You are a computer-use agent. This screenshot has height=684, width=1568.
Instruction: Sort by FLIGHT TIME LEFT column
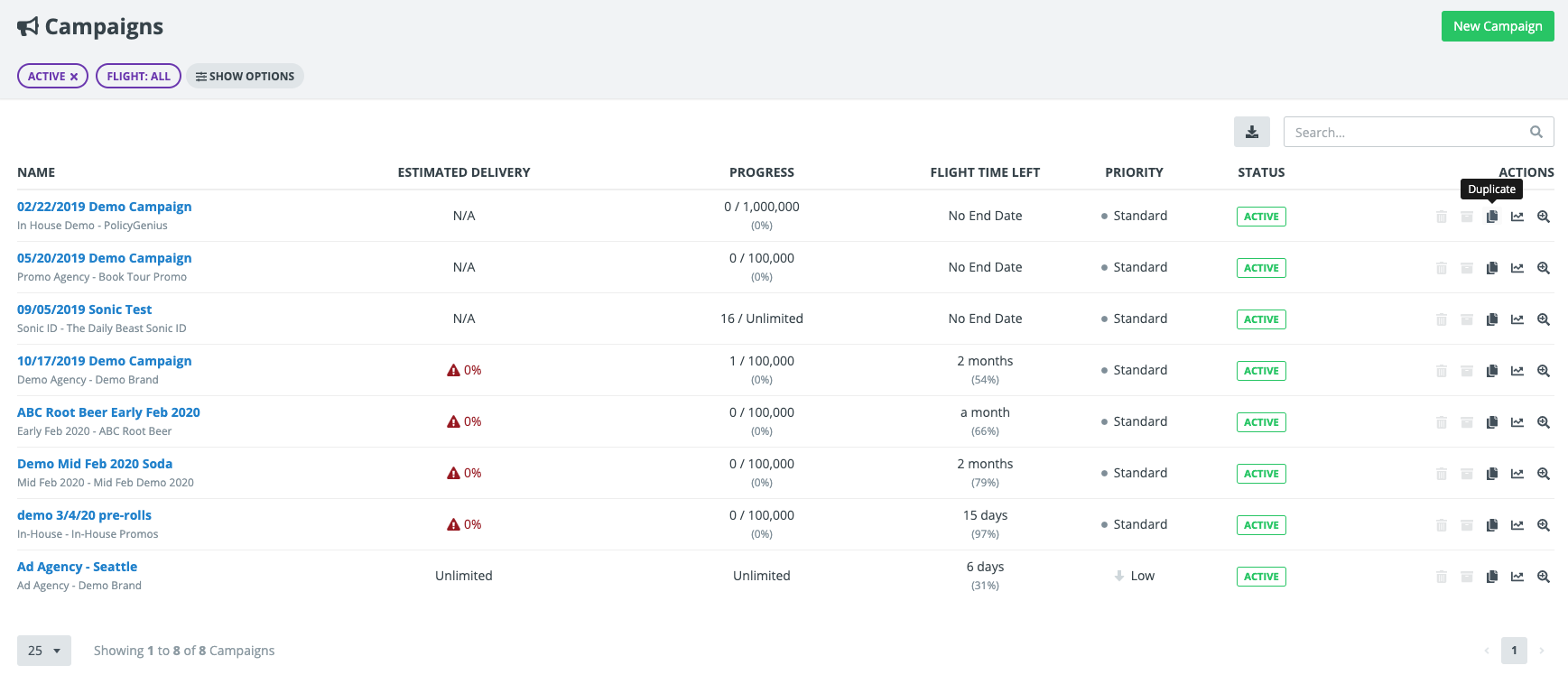[x=984, y=172]
